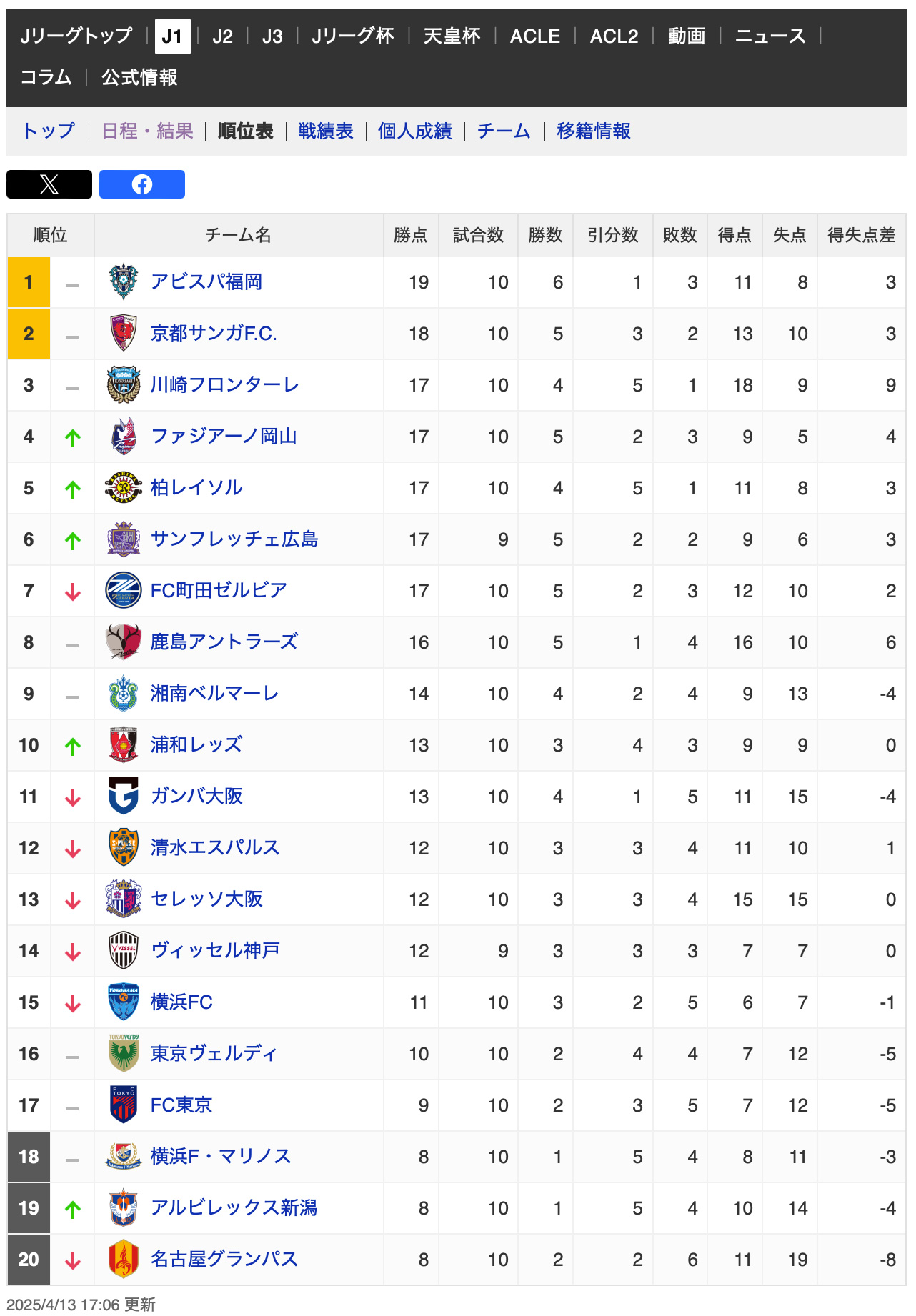Click the Avispa Fukuoka team crest
The height and width of the screenshot is (1316, 916).
[123, 282]
